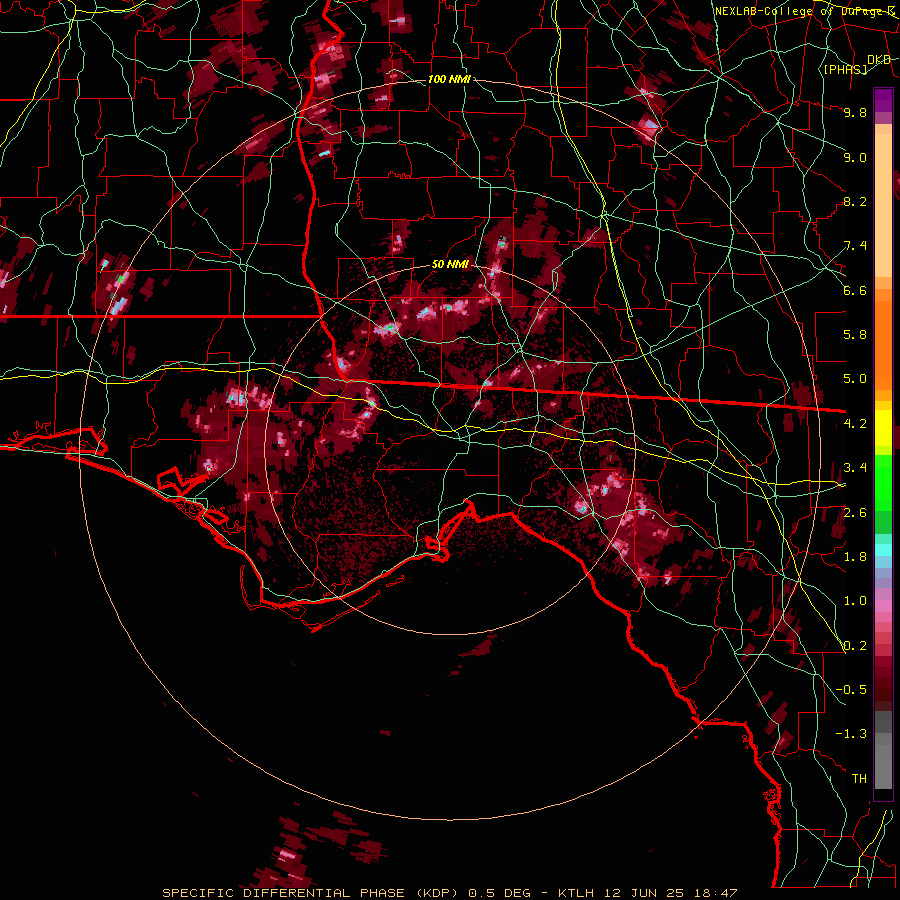Image resolution: width=900 pixels, height=900 pixels.
Task: Click the "DKB" label above the color bar
Action: [x=879, y=60]
